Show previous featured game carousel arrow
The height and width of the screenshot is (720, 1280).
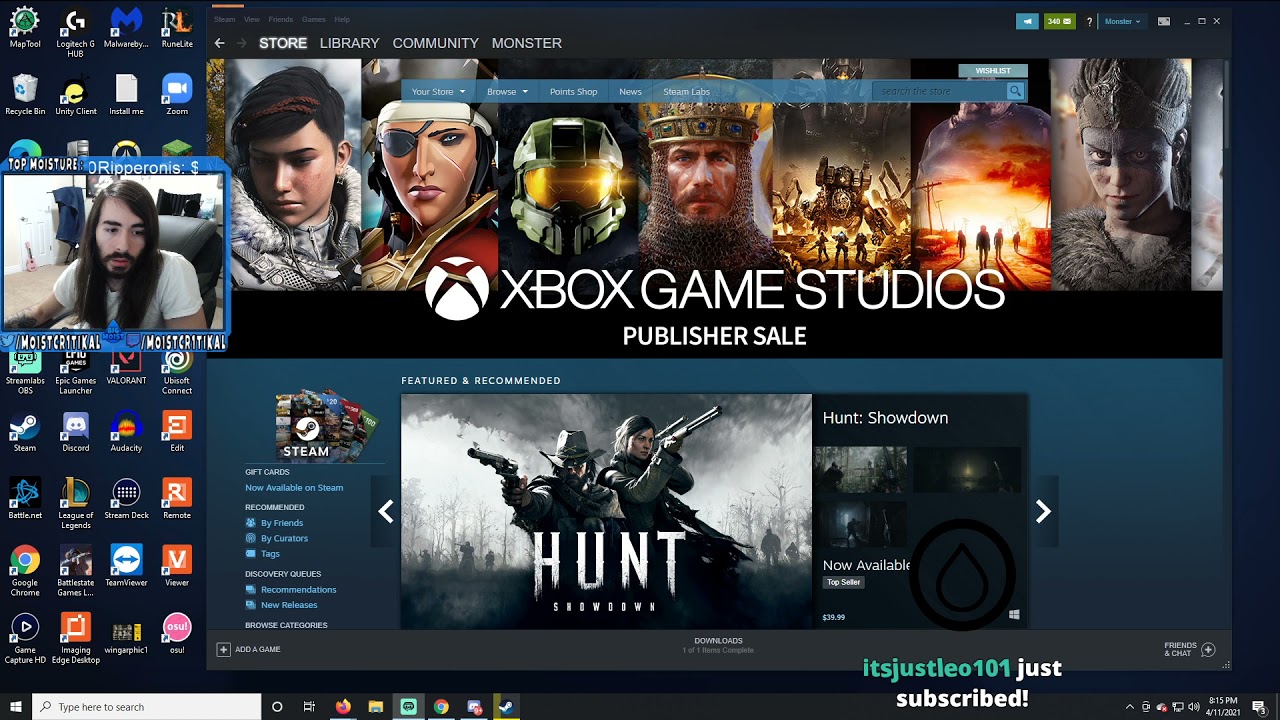tap(386, 511)
